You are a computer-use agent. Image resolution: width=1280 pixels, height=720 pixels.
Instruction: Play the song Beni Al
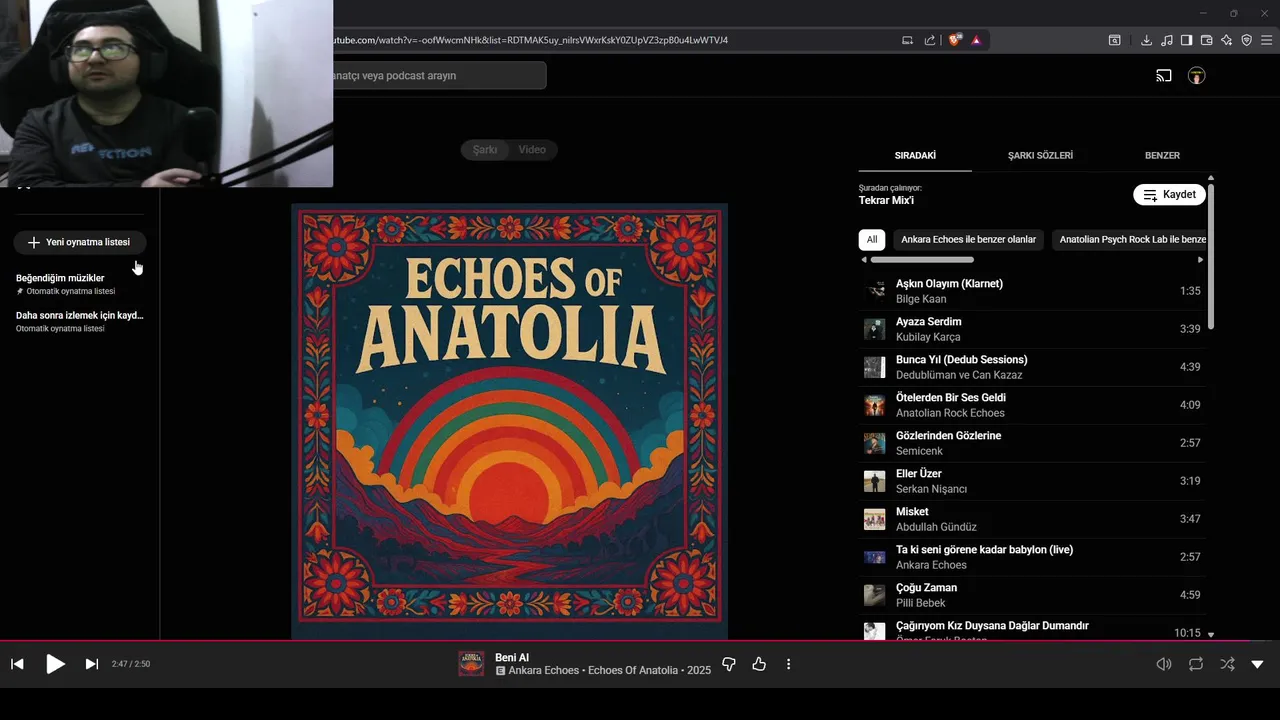click(55, 664)
